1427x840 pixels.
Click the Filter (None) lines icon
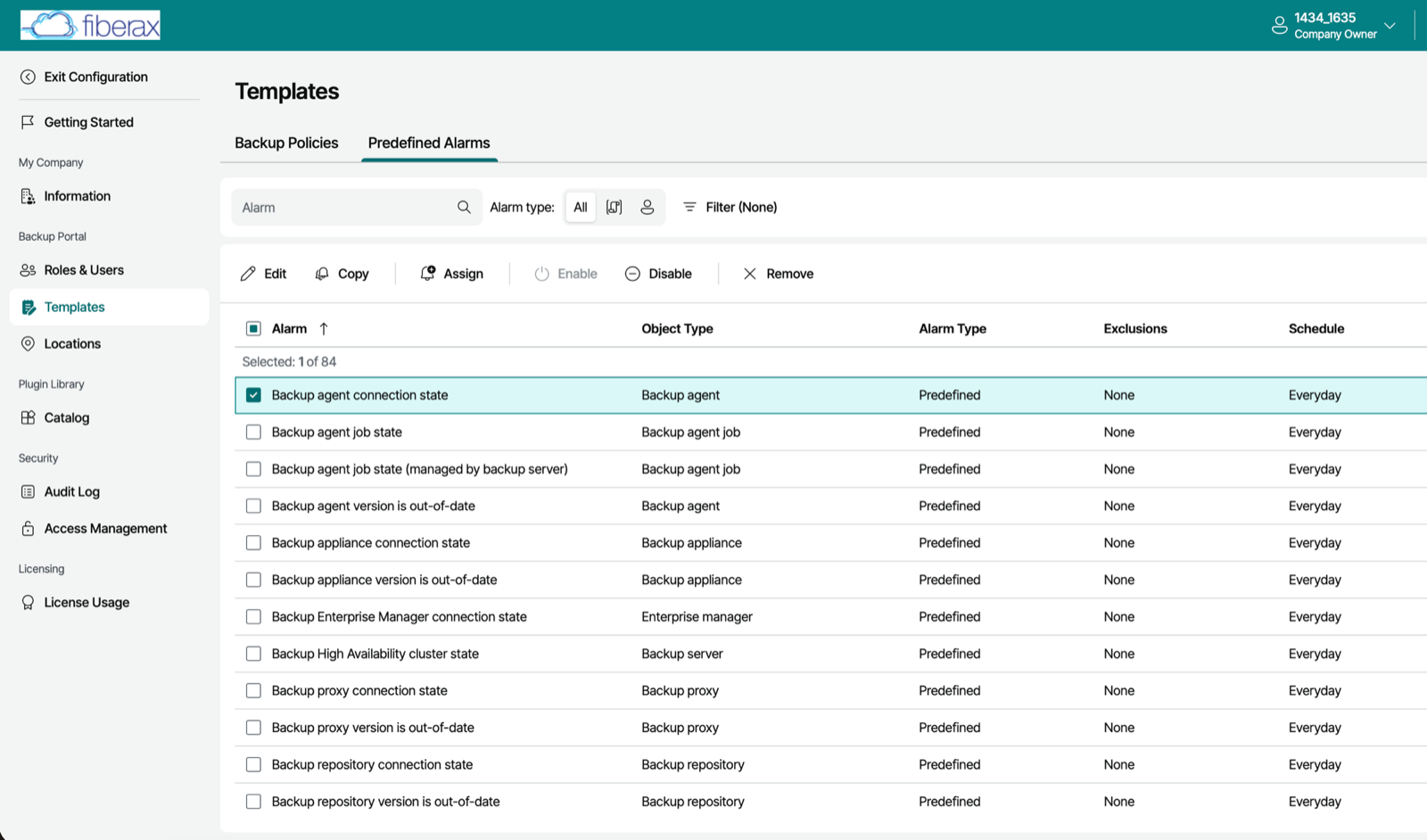[x=689, y=207]
